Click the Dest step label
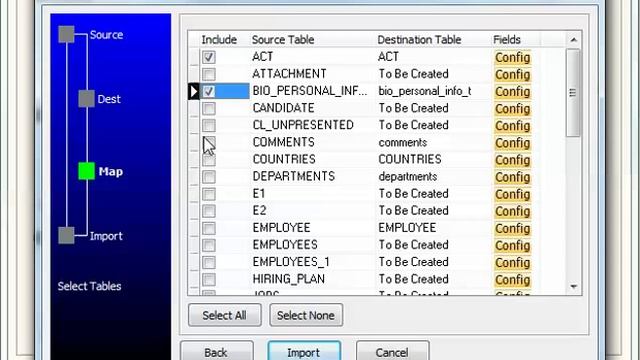 109,99
